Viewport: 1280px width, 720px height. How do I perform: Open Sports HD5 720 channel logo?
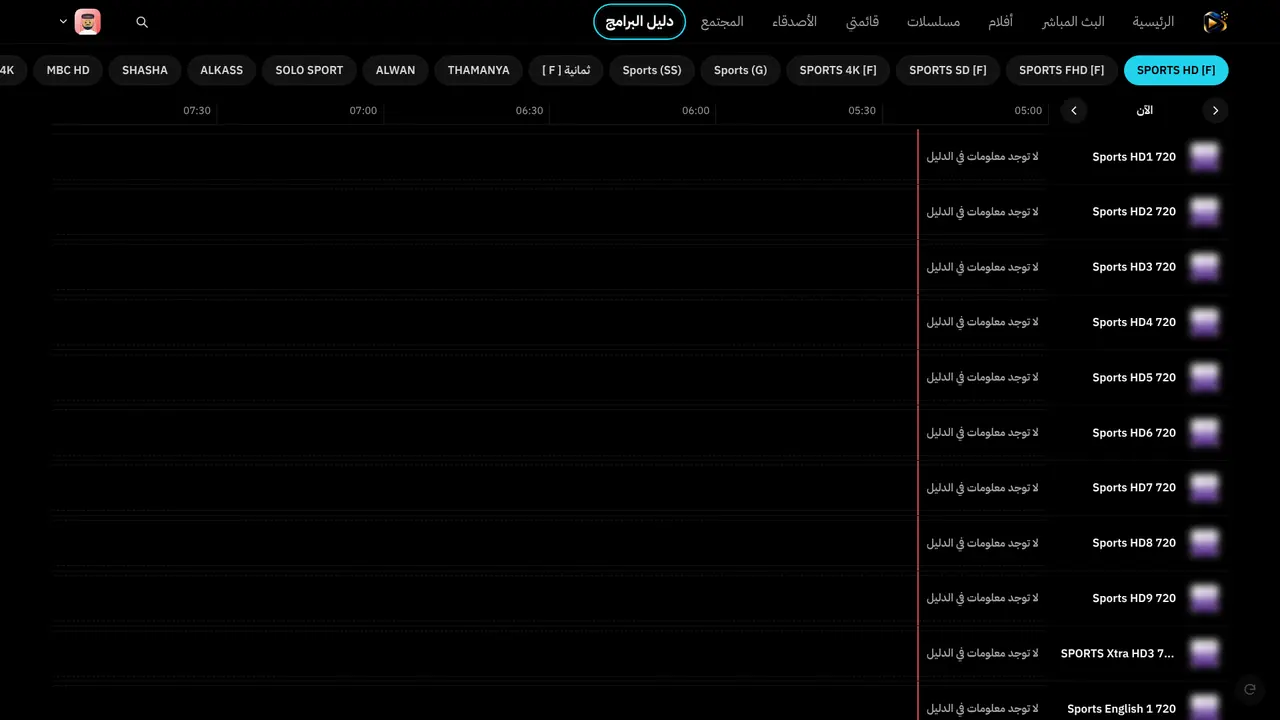tap(1204, 377)
